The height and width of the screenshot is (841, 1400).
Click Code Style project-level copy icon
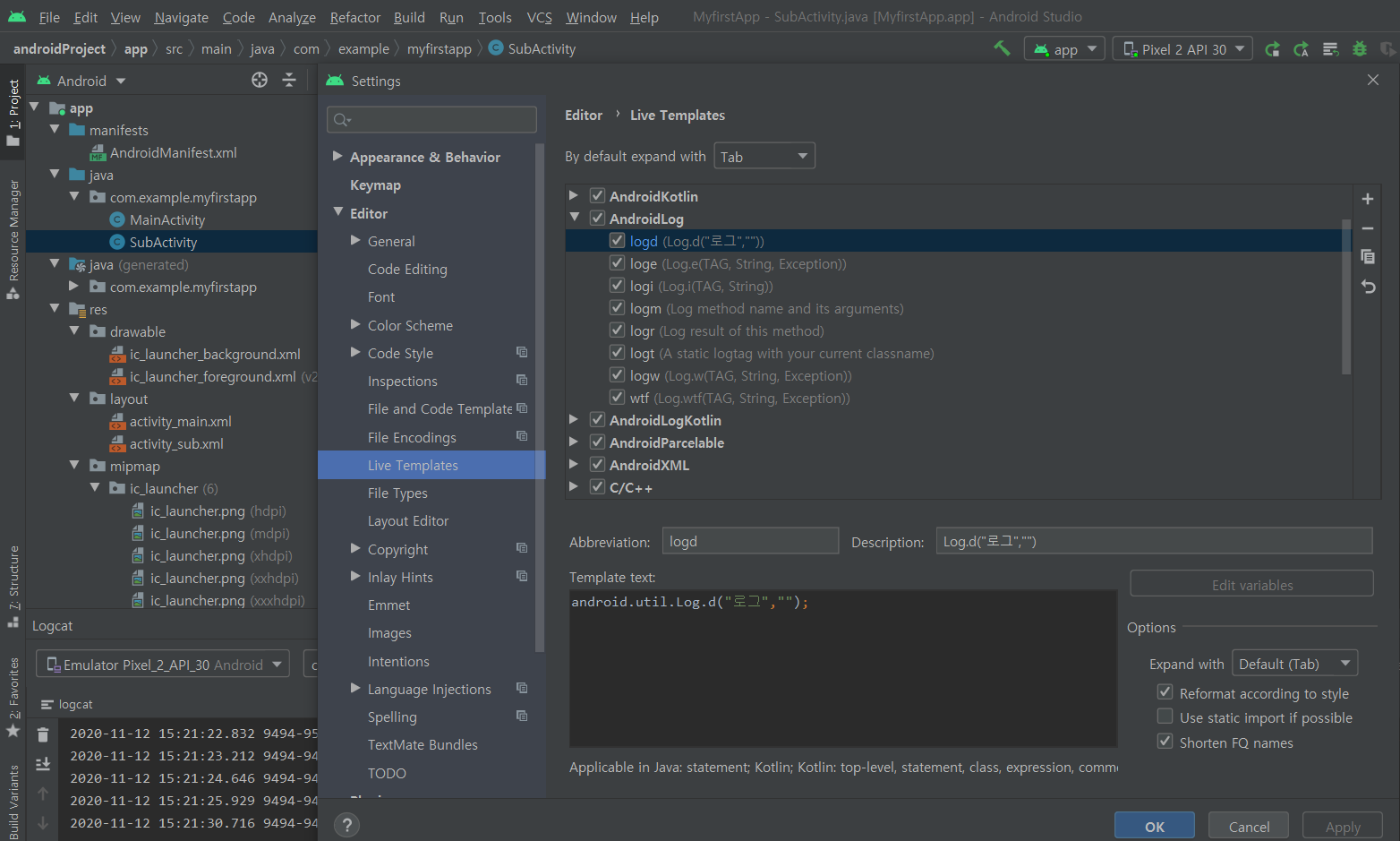522,353
